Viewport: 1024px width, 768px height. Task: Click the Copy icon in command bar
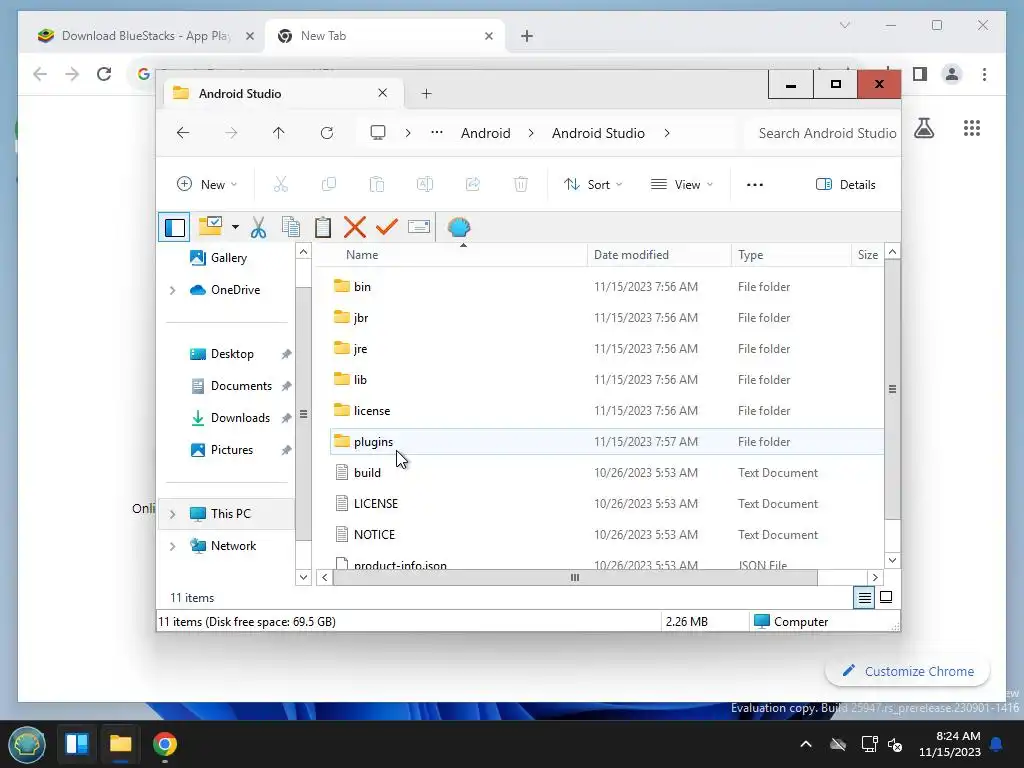[329, 185]
